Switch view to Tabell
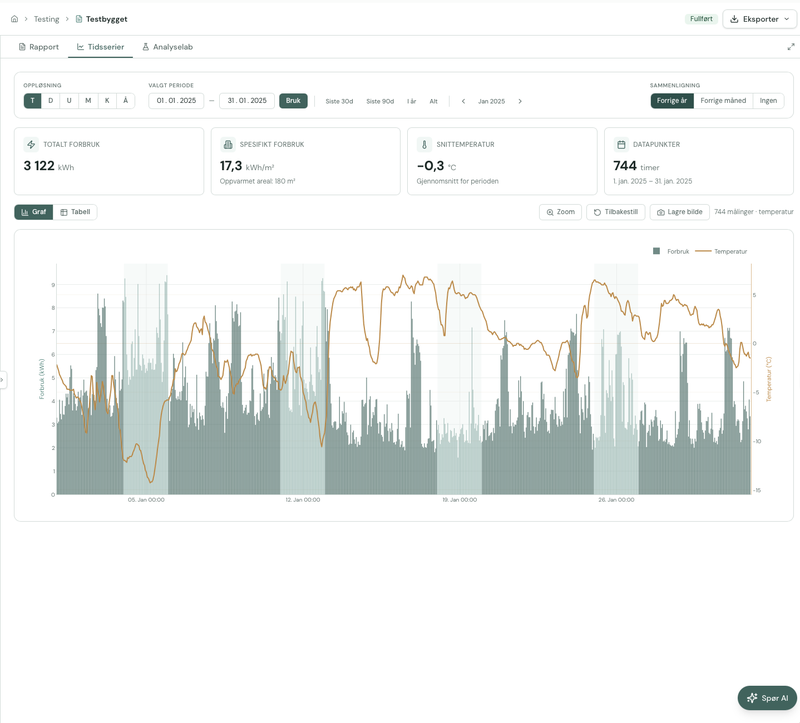The height and width of the screenshot is (723, 800). pyautogui.click(x=75, y=212)
